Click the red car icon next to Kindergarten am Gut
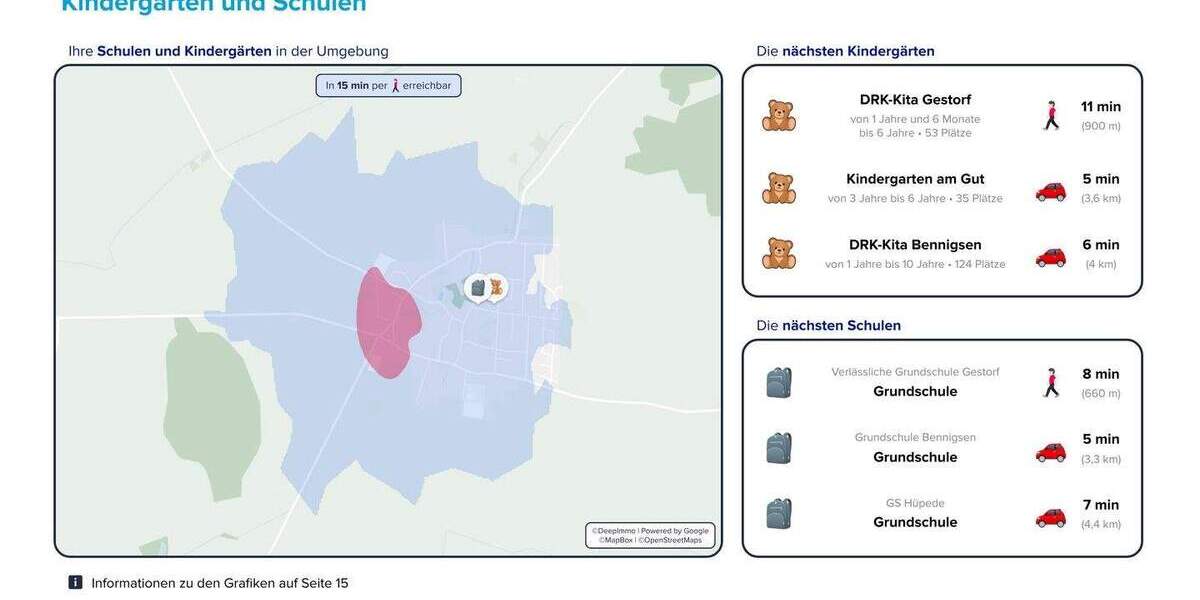This screenshot has height=600, width=1200. pos(1050,190)
